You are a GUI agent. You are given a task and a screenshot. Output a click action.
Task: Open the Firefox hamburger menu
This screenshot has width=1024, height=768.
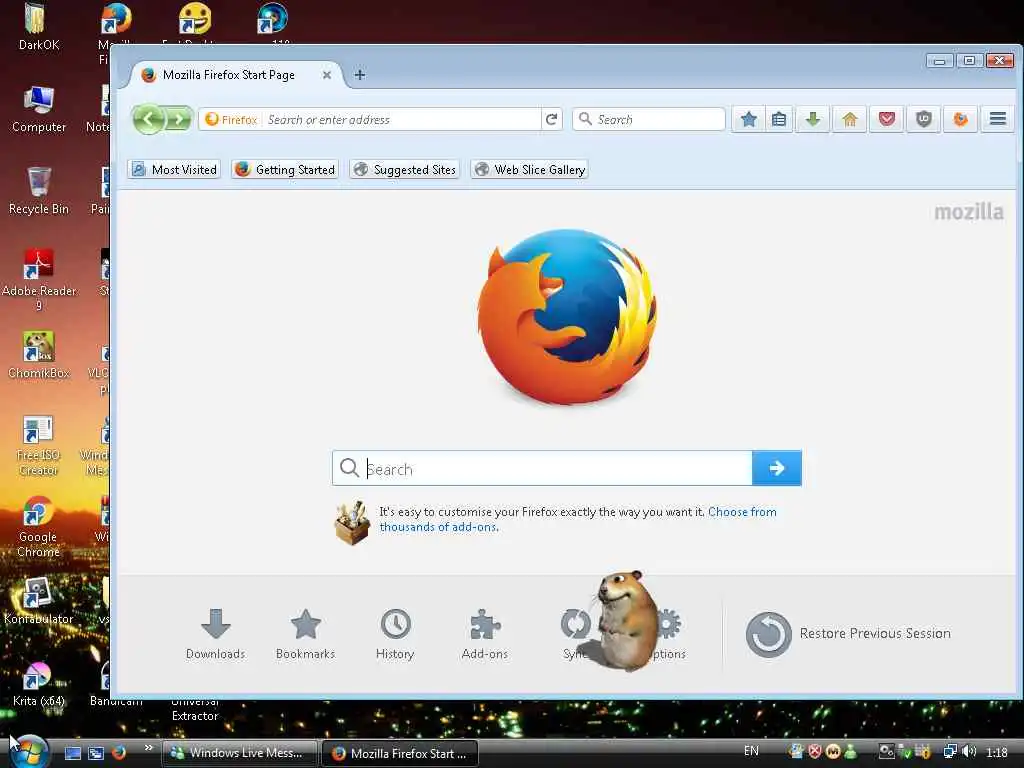[x=997, y=119]
